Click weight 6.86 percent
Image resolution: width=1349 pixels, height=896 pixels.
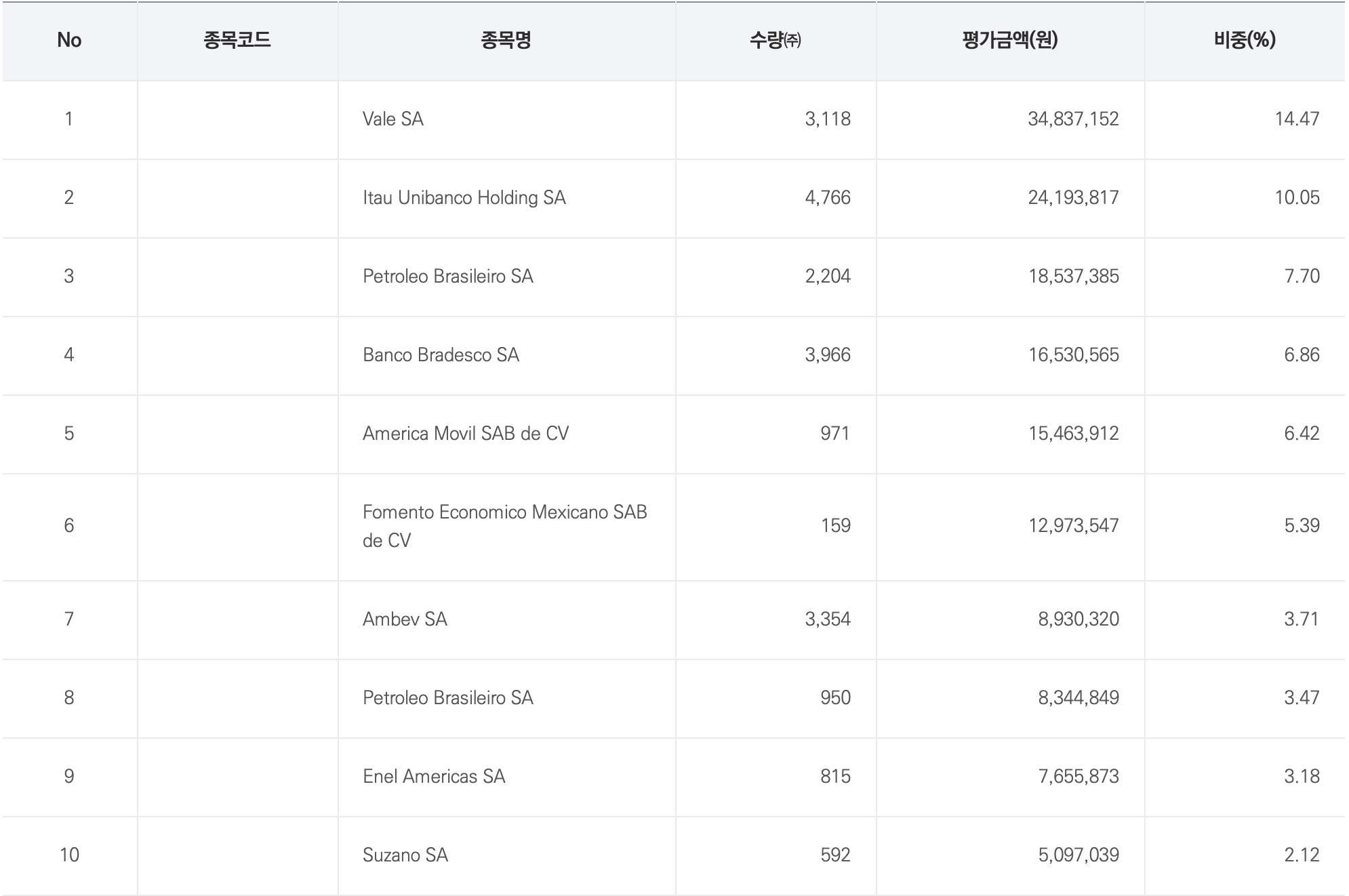click(x=1302, y=355)
